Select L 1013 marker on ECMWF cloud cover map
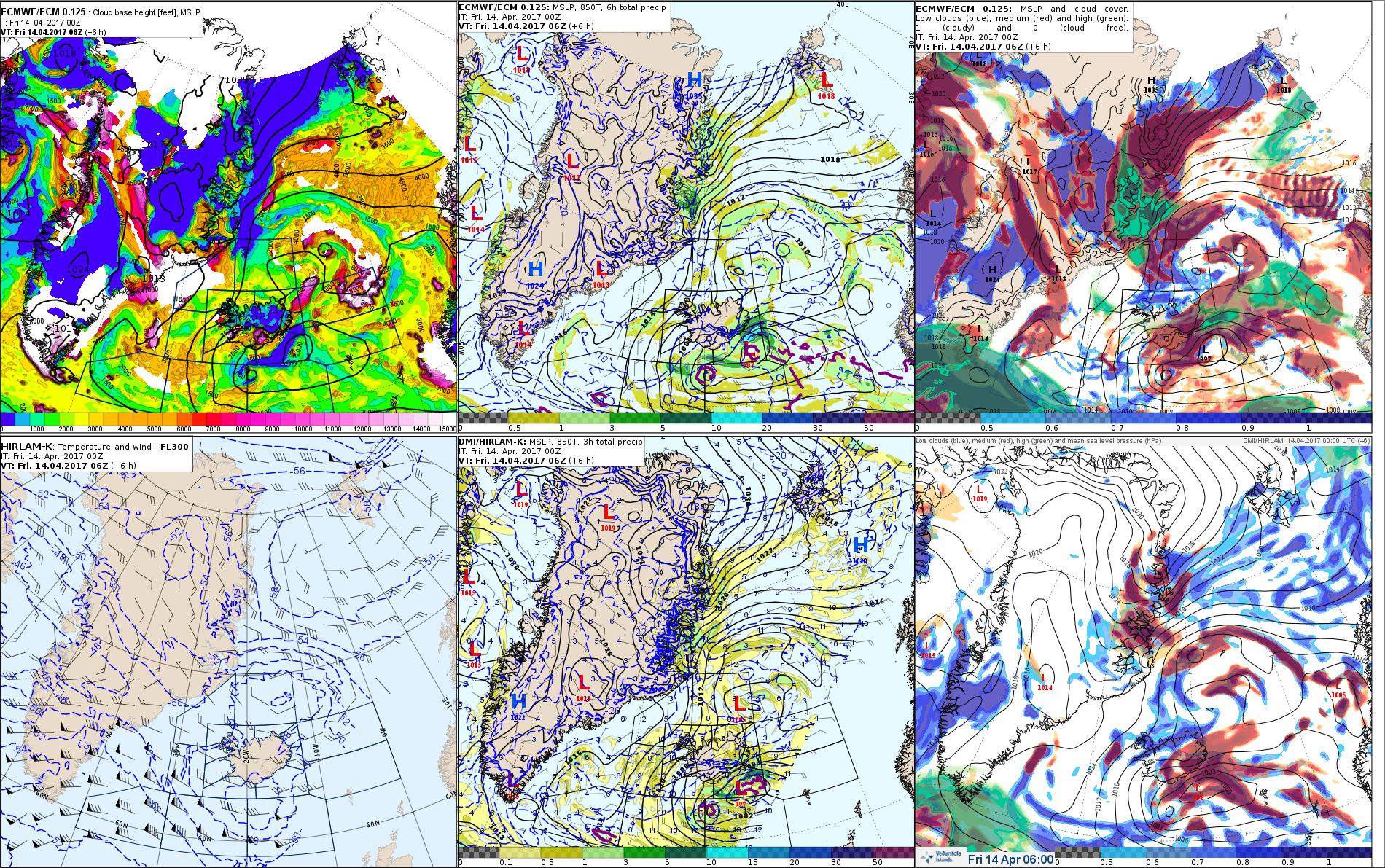 (1058, 274)
